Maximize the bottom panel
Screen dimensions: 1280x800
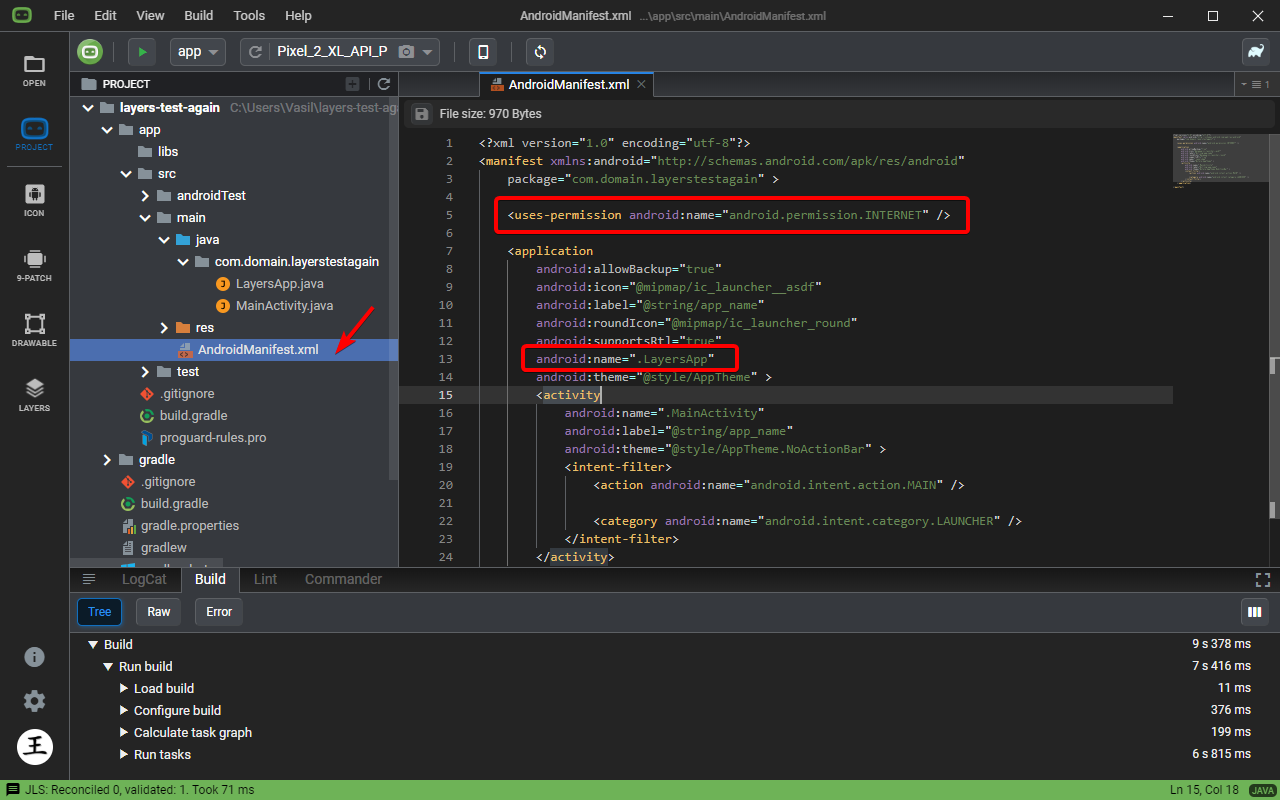tap(1262, 579)
